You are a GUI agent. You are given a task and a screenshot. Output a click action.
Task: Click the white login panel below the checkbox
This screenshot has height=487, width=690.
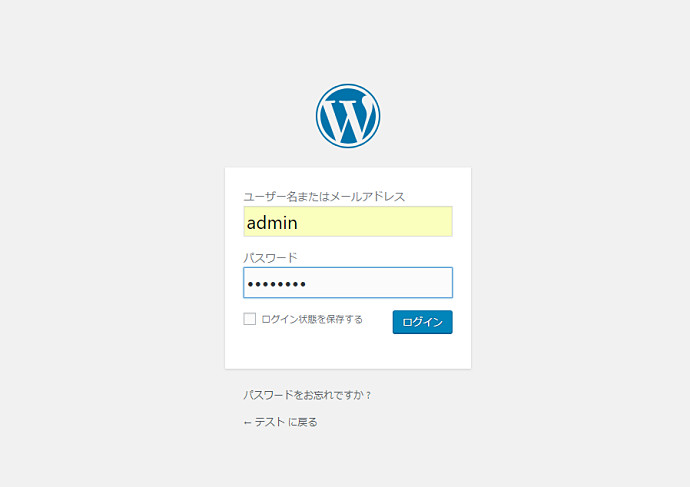(347, 352)
